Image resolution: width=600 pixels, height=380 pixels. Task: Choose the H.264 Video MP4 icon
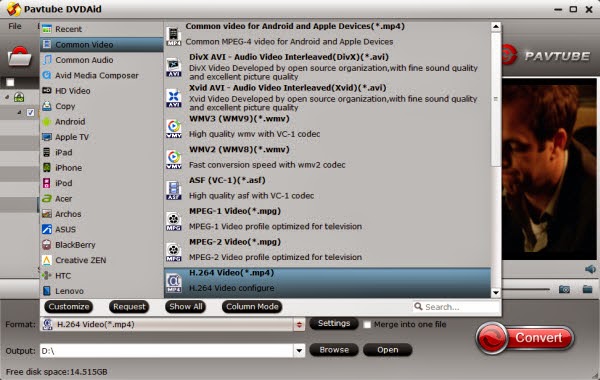point(174,283)
